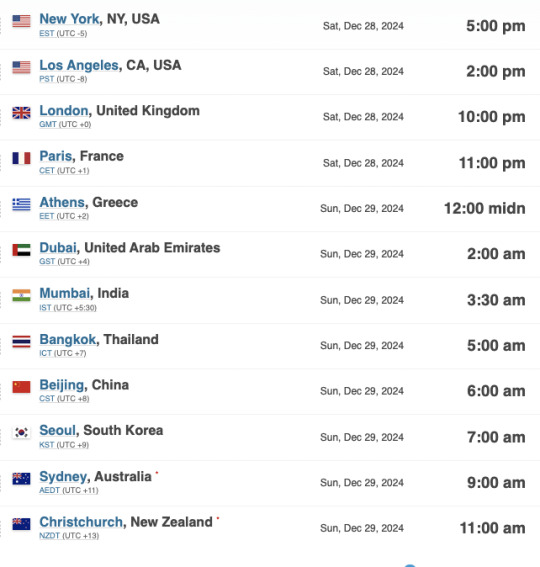Open the Christchurch city link
The width and height of the screenshot is (540, 567).
81,522
